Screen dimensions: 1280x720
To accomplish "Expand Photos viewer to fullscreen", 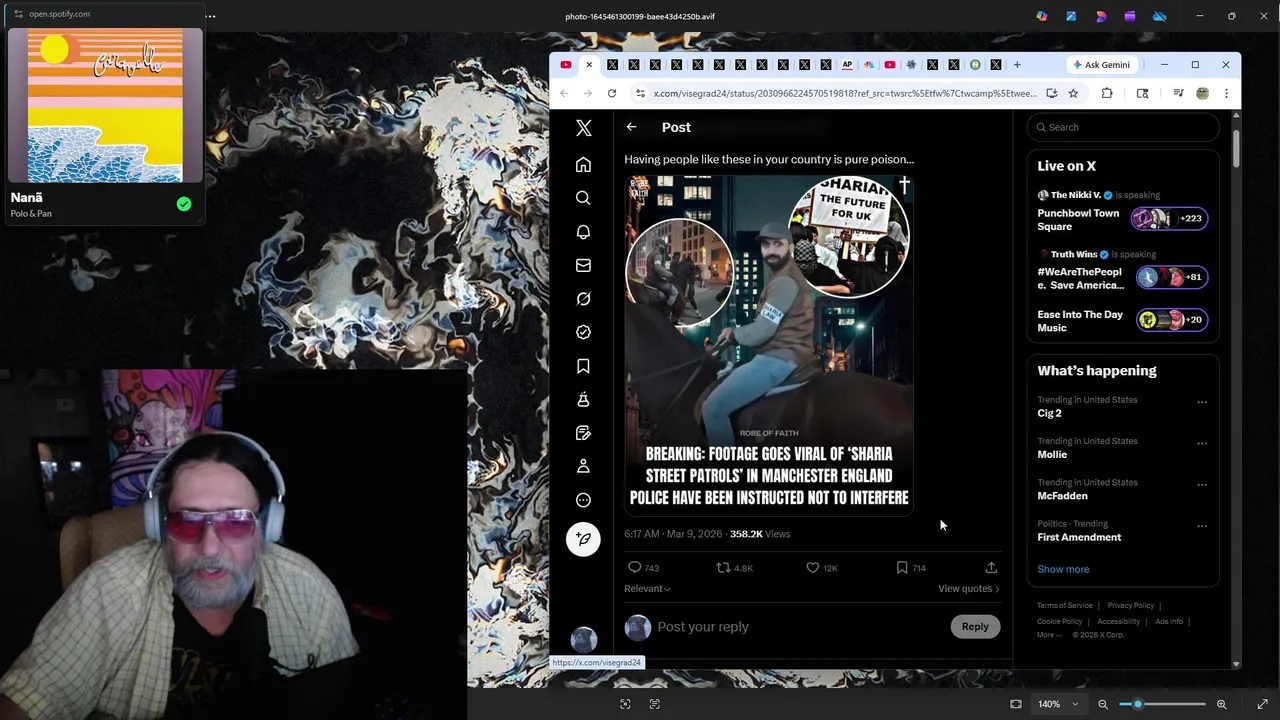I will click(1262, 704).
